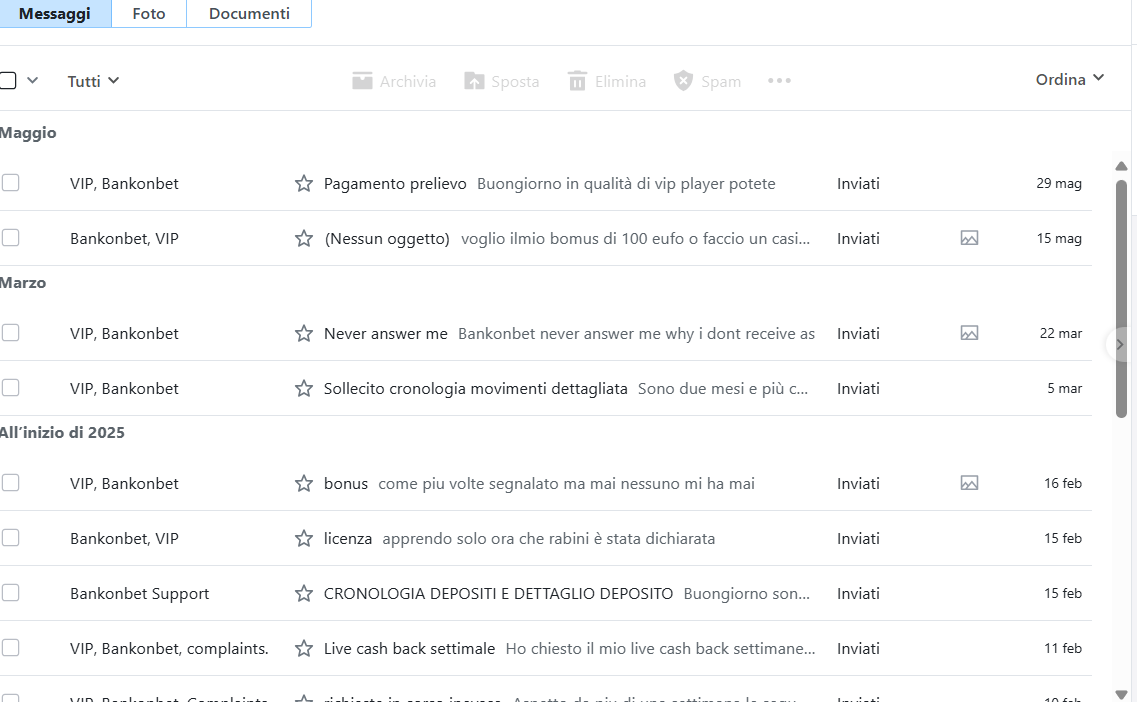Star the 'Never answer me' email

tap(304, 334)
